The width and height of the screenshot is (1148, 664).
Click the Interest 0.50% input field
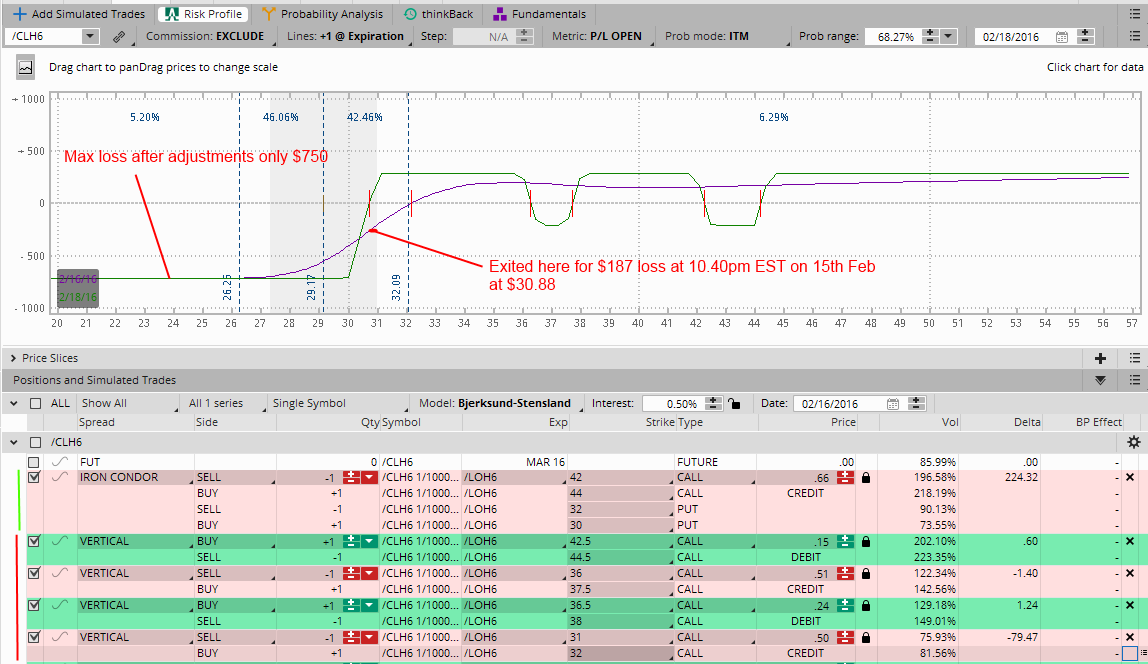pos(674,403)
